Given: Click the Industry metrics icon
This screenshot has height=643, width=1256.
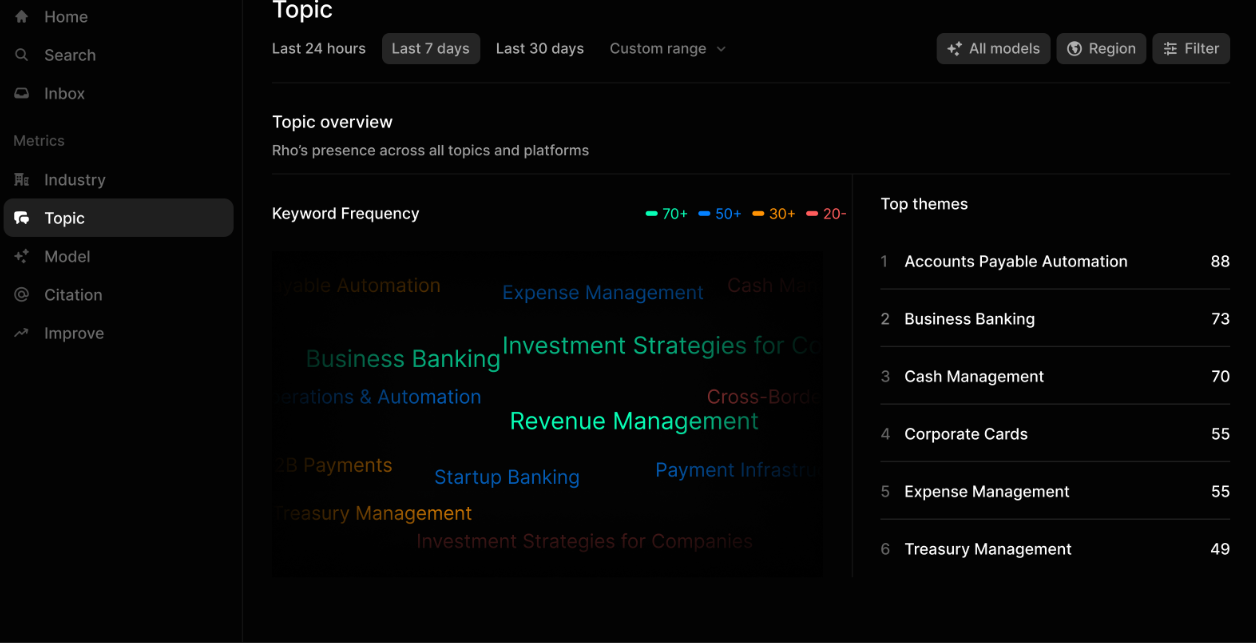Looking at the screenshot, I should pyautogui.click(x=21, y=179).
